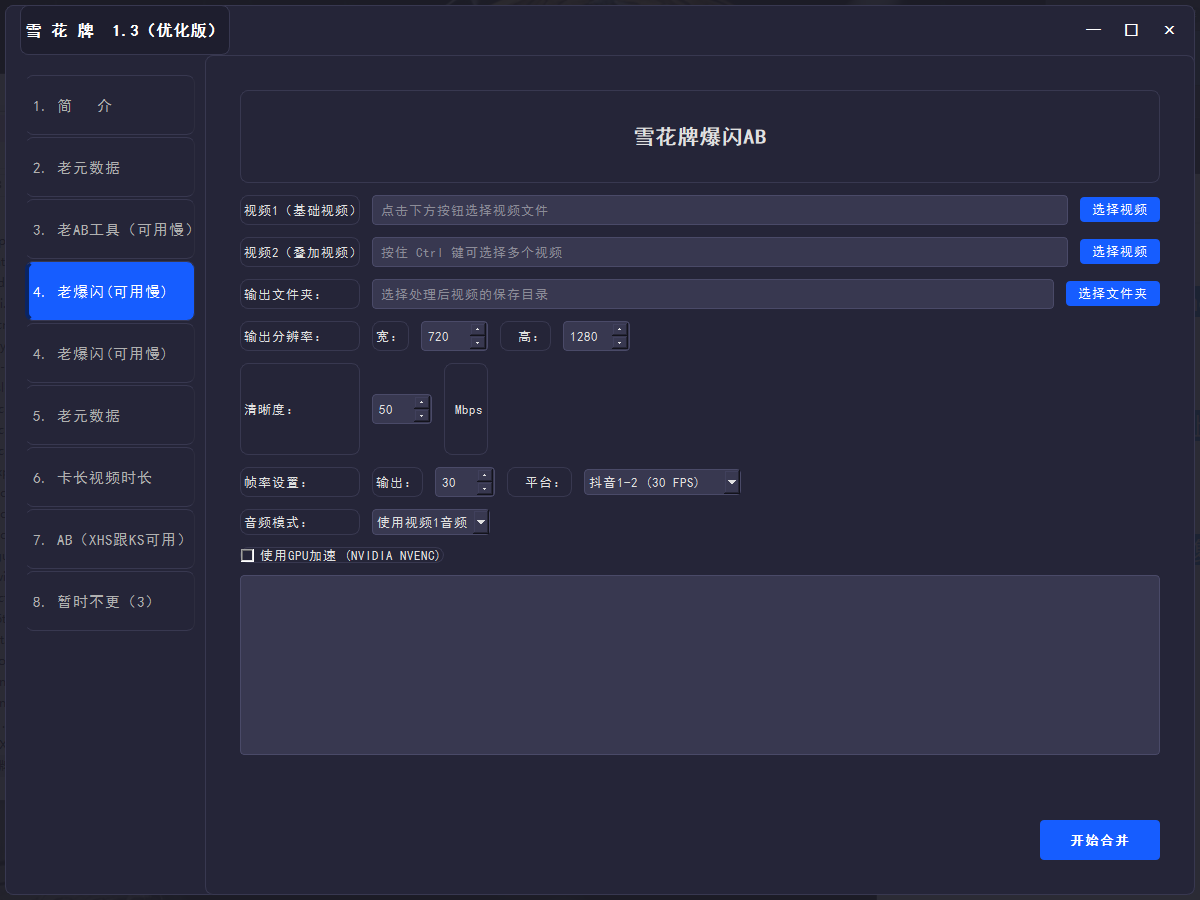
Task: Click the 选择文件夹 button
Action: coord(1112,293)
